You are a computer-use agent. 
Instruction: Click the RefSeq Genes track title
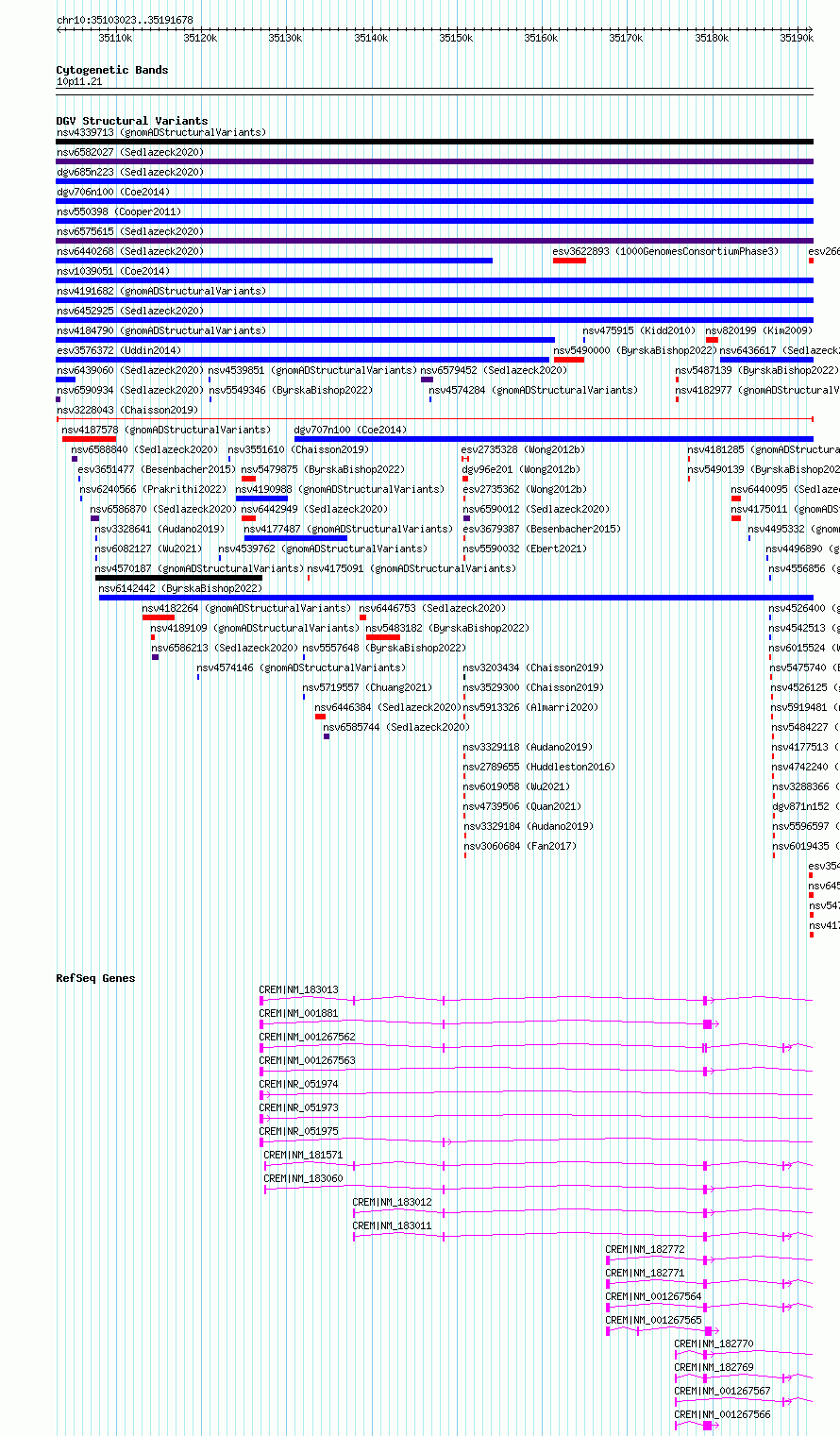(95, 978)
